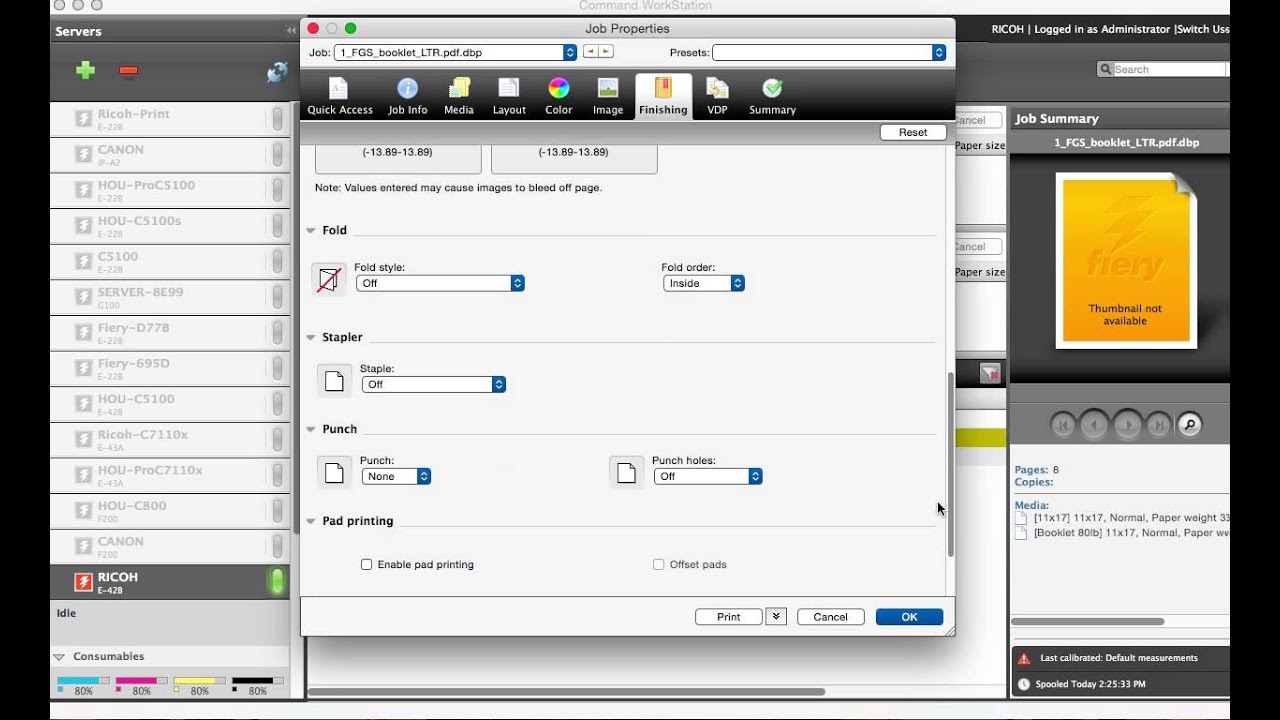The height and width of the screenshot is (720, 1280).
Task: Click the Fiery icon of Ricoh-Print server
Action: (x=84, y=119)
